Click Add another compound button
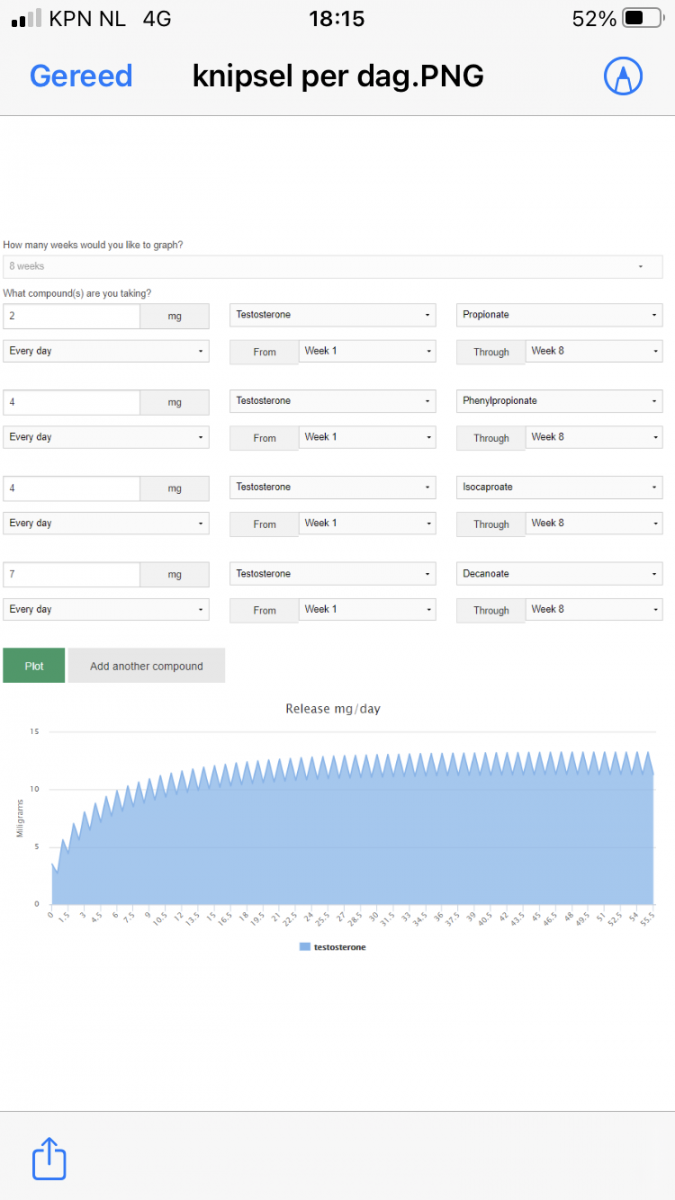The height and width of the screenshot is (1200, 675). click(146, 666)
